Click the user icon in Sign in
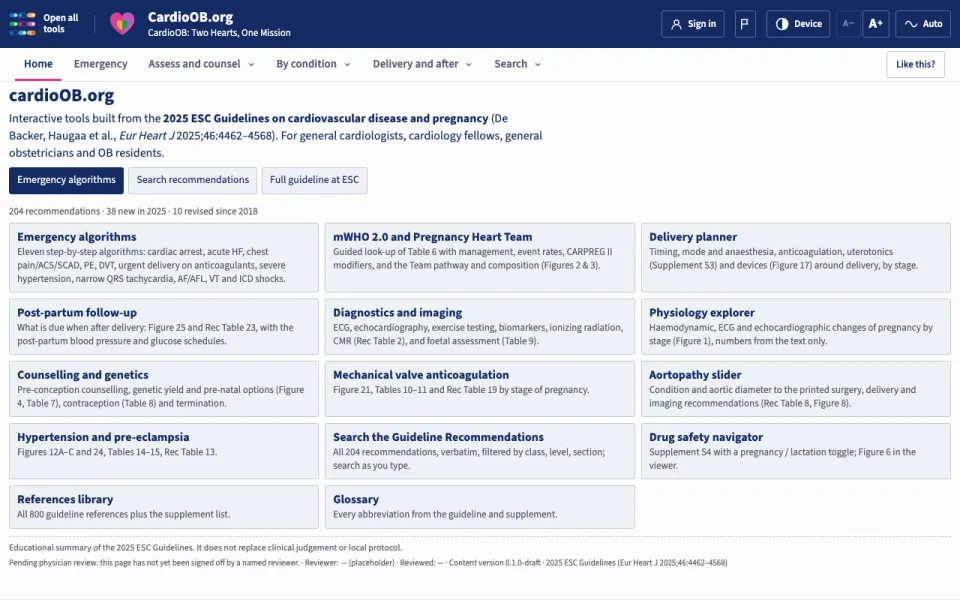 [x=676, y=24]
